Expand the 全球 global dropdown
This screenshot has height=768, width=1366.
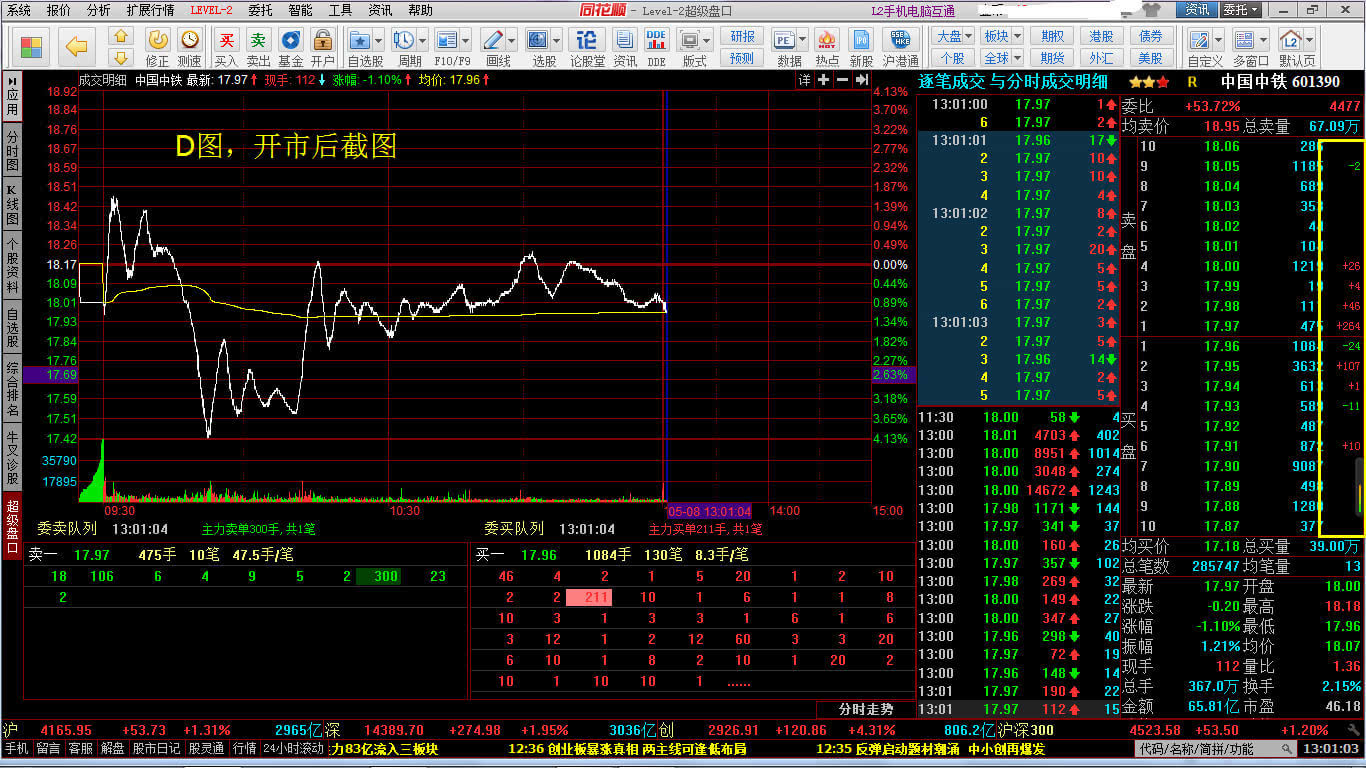click(1017, 58)
